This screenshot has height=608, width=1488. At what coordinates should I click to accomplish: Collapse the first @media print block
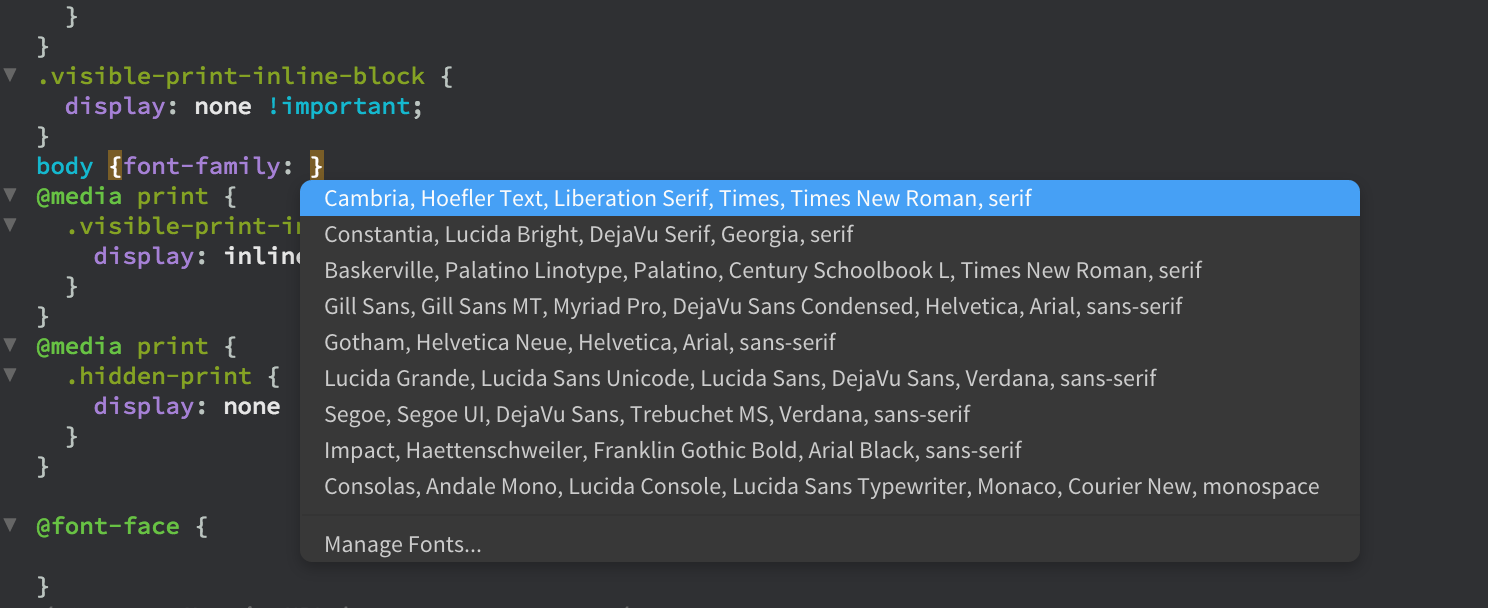click(10, 196)
